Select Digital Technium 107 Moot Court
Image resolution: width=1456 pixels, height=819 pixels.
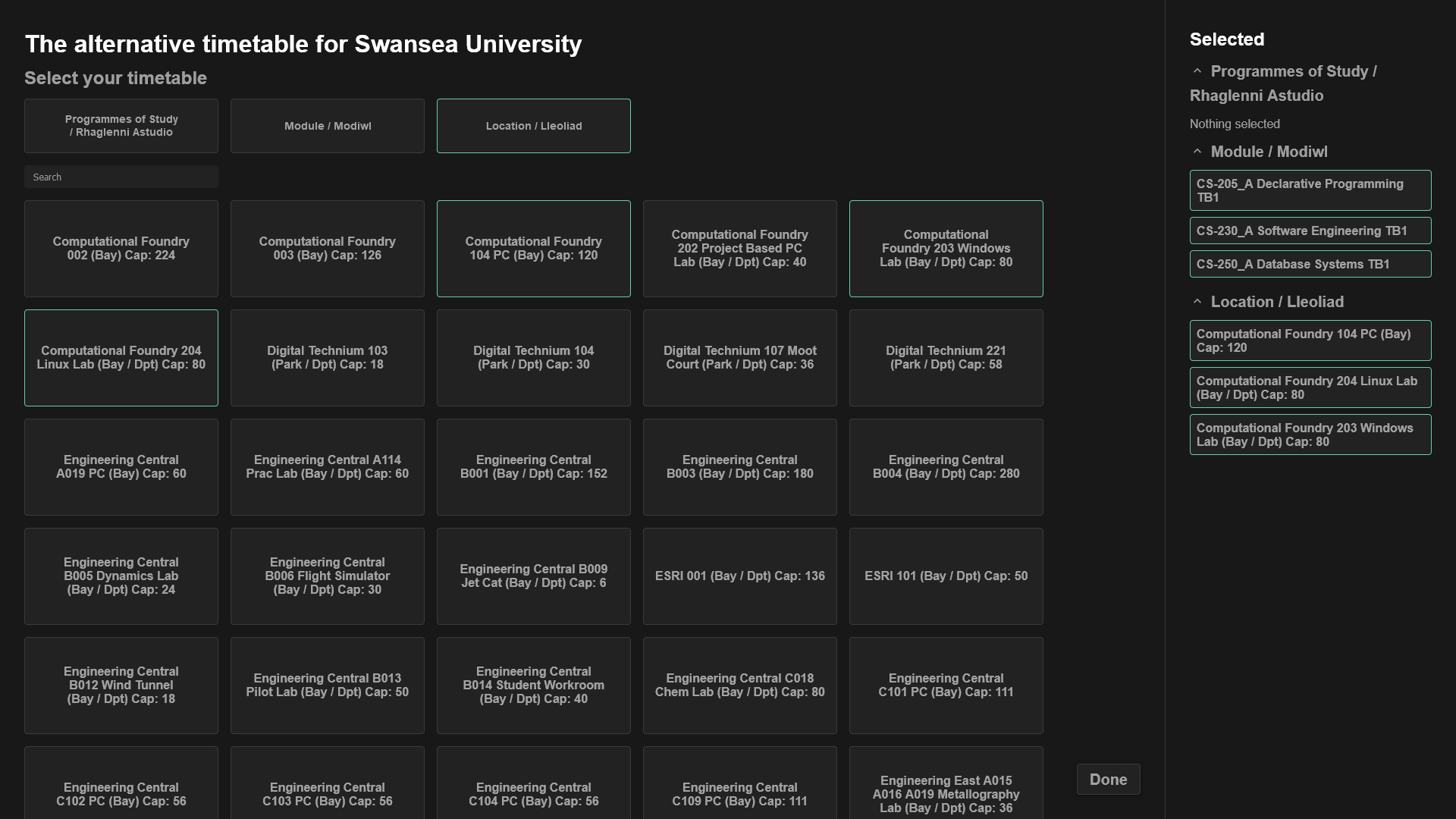(x=740, y=358)
